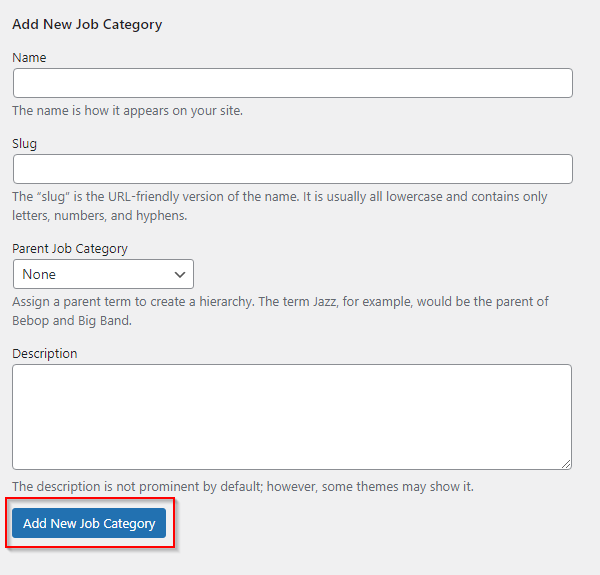Click inside the Description text area
The height and width of the screenshot is (575, 600).
(x=292, y=417)
